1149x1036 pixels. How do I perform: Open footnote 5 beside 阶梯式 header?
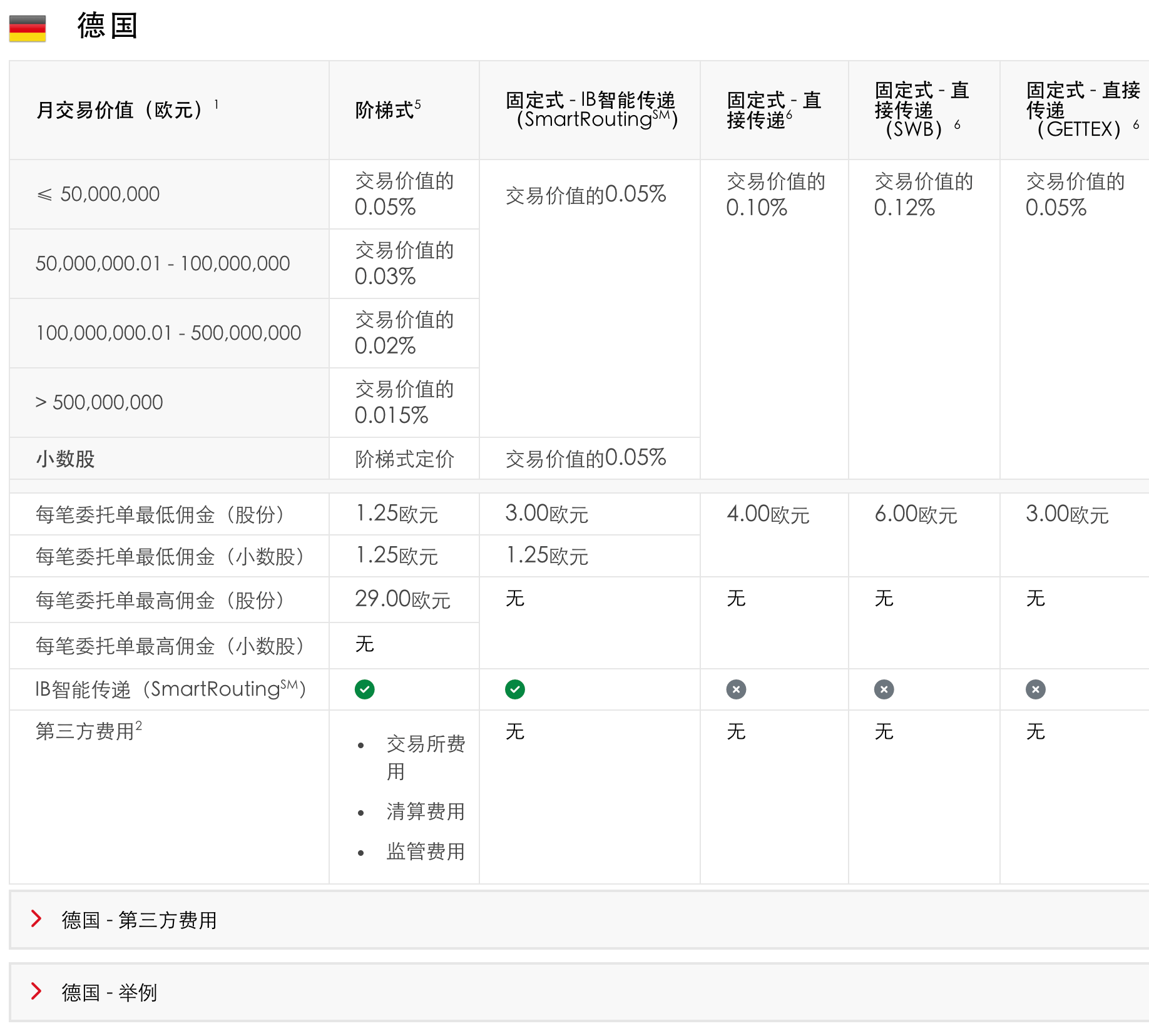[418, 104]
